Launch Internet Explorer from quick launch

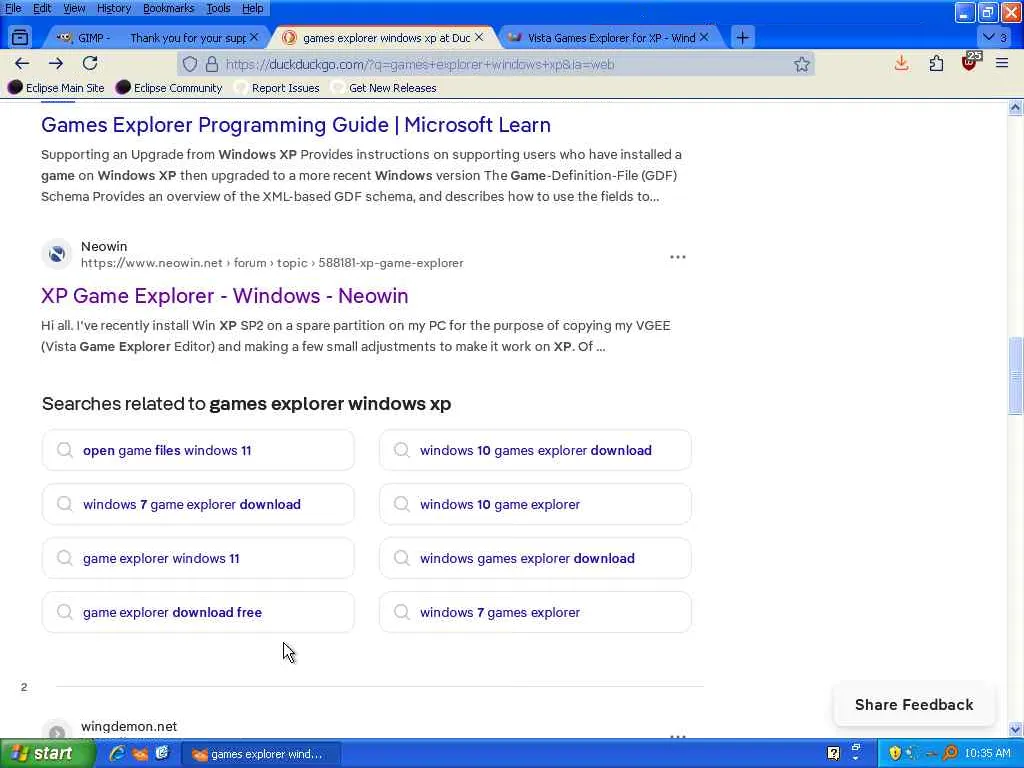117,754
